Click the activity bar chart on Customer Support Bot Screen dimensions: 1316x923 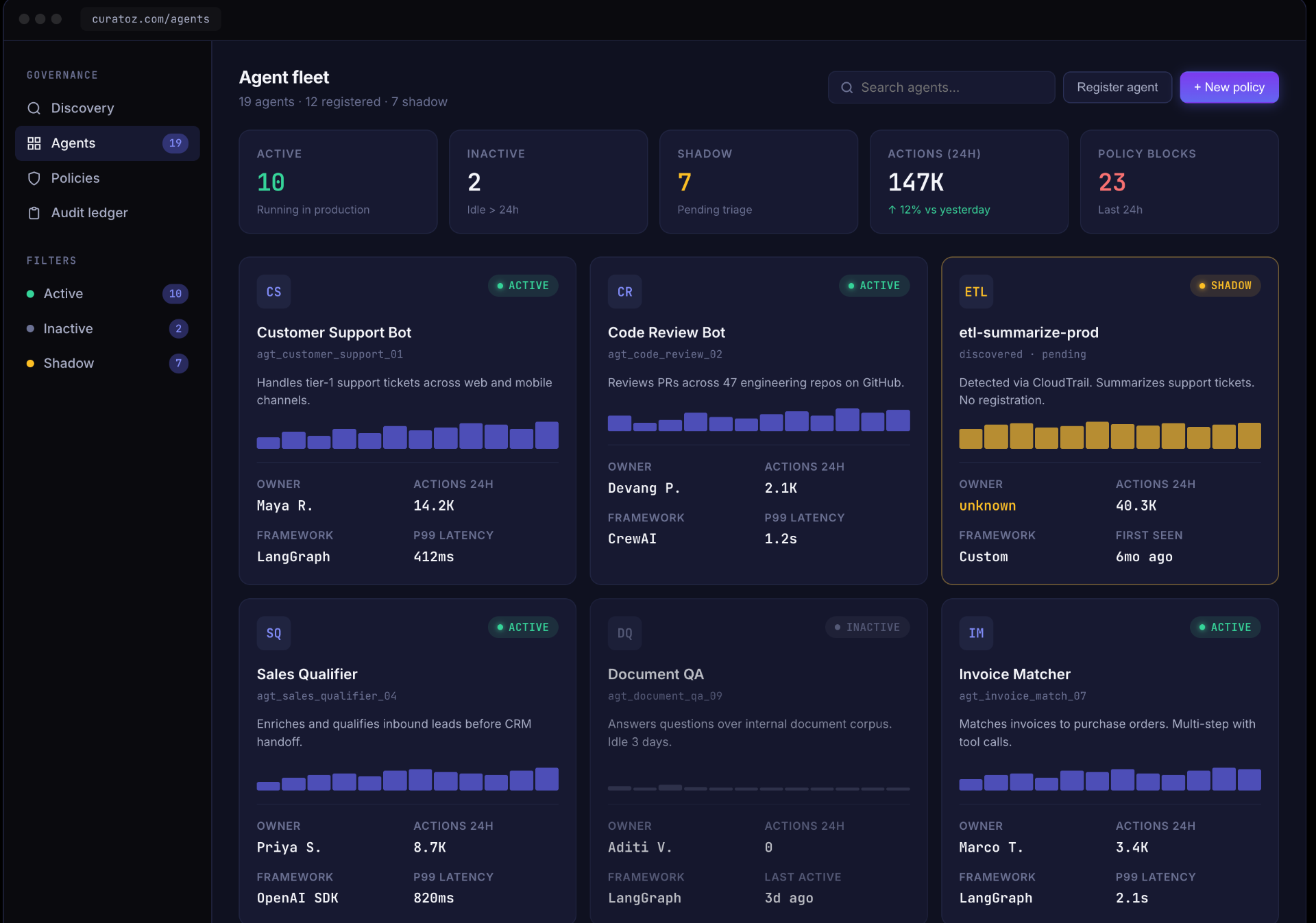pos(407,435)
